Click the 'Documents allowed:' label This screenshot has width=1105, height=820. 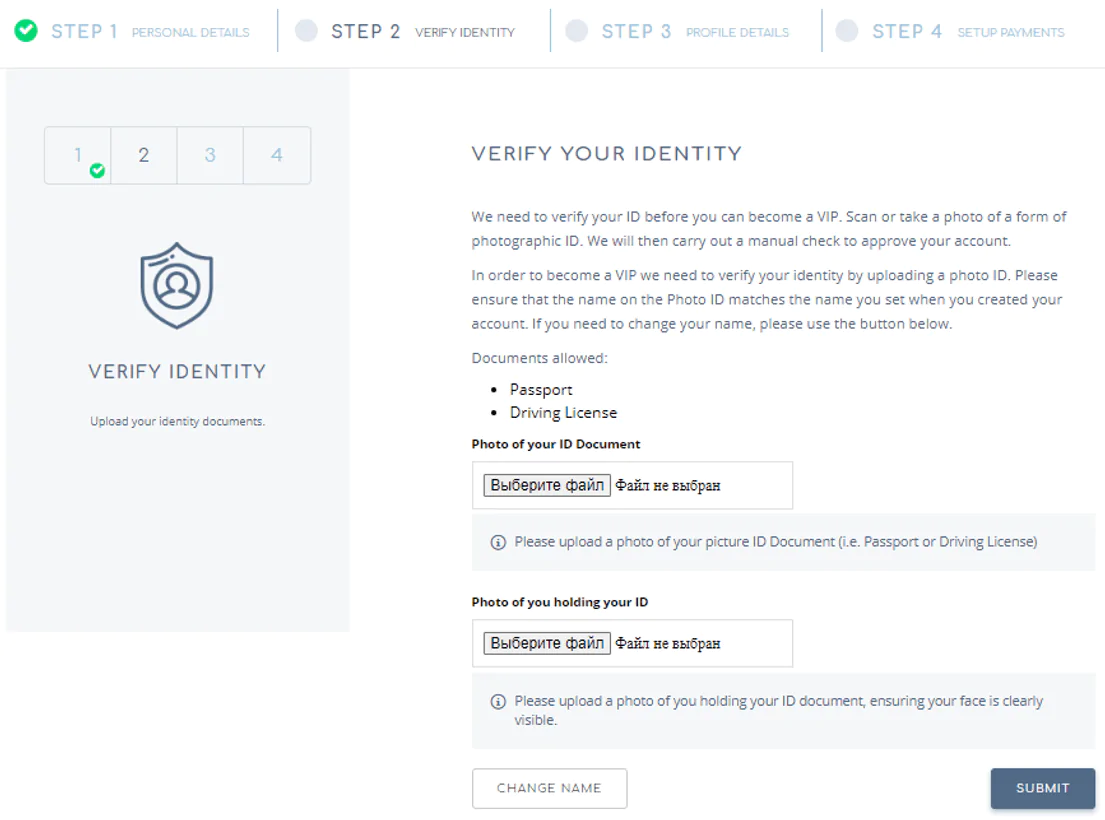coord(539,358)
